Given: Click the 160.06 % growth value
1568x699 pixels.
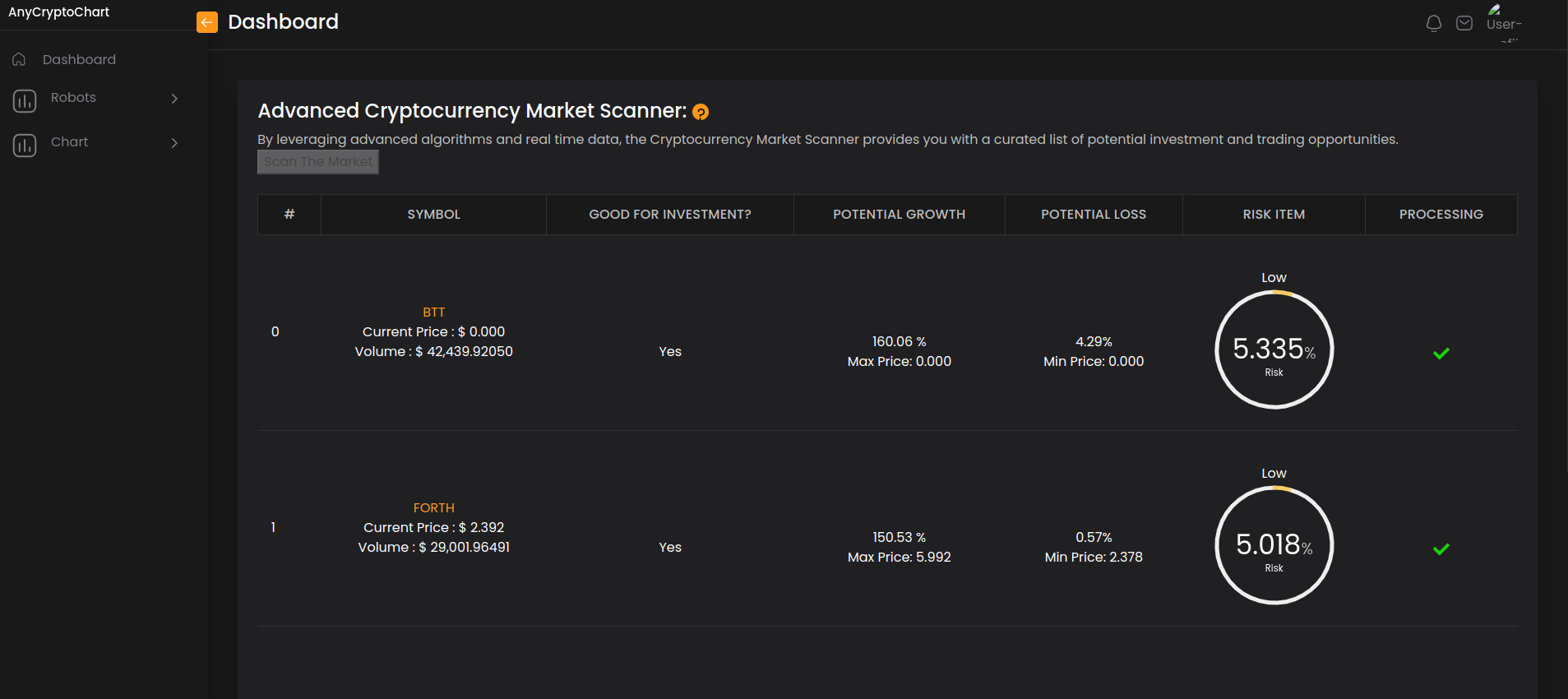Looking at the screenshot, I should tap(900, 341).
